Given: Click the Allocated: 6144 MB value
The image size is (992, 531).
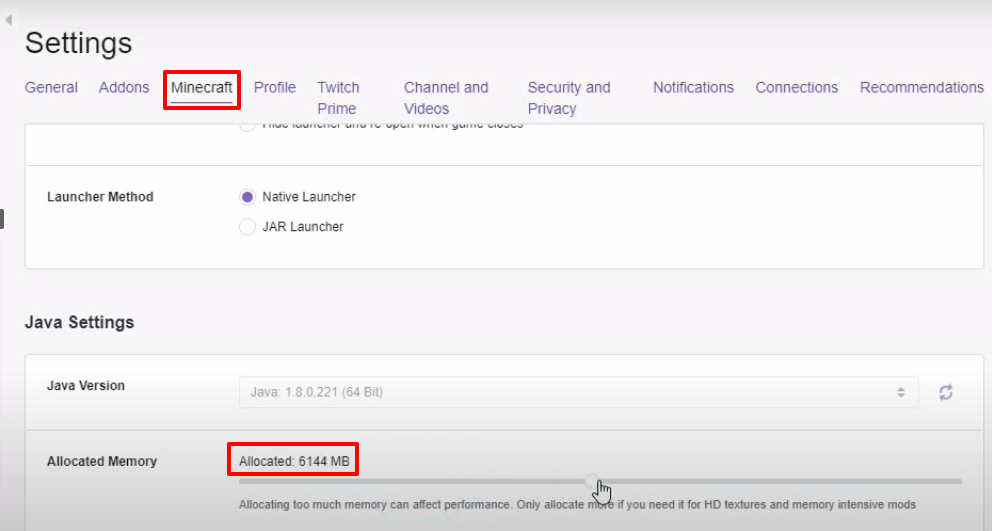Looking at the screenshot, I should (294, 461).
